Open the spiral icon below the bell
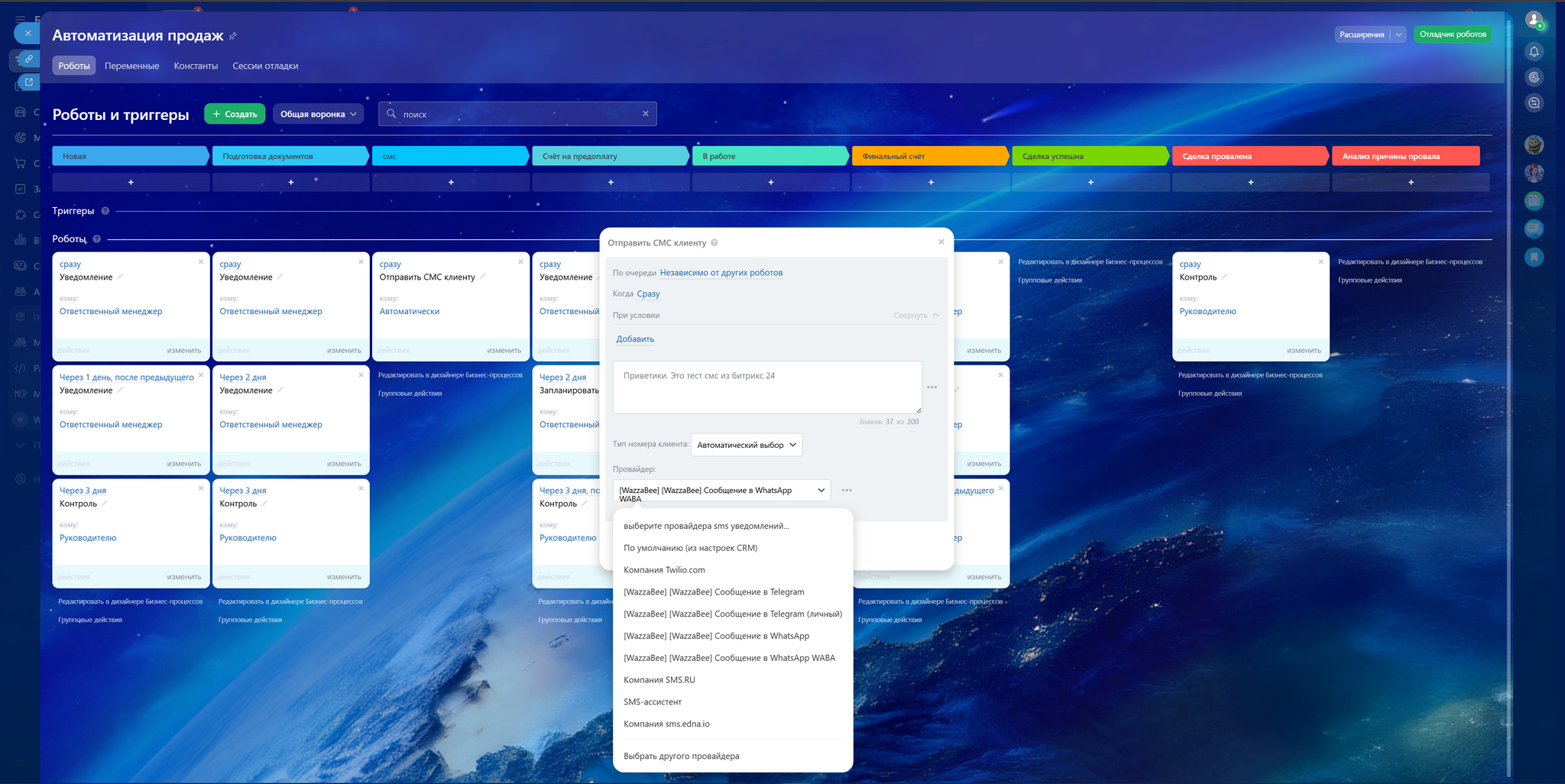This screenshot has height=784, width=1565. click(1534, 77)
